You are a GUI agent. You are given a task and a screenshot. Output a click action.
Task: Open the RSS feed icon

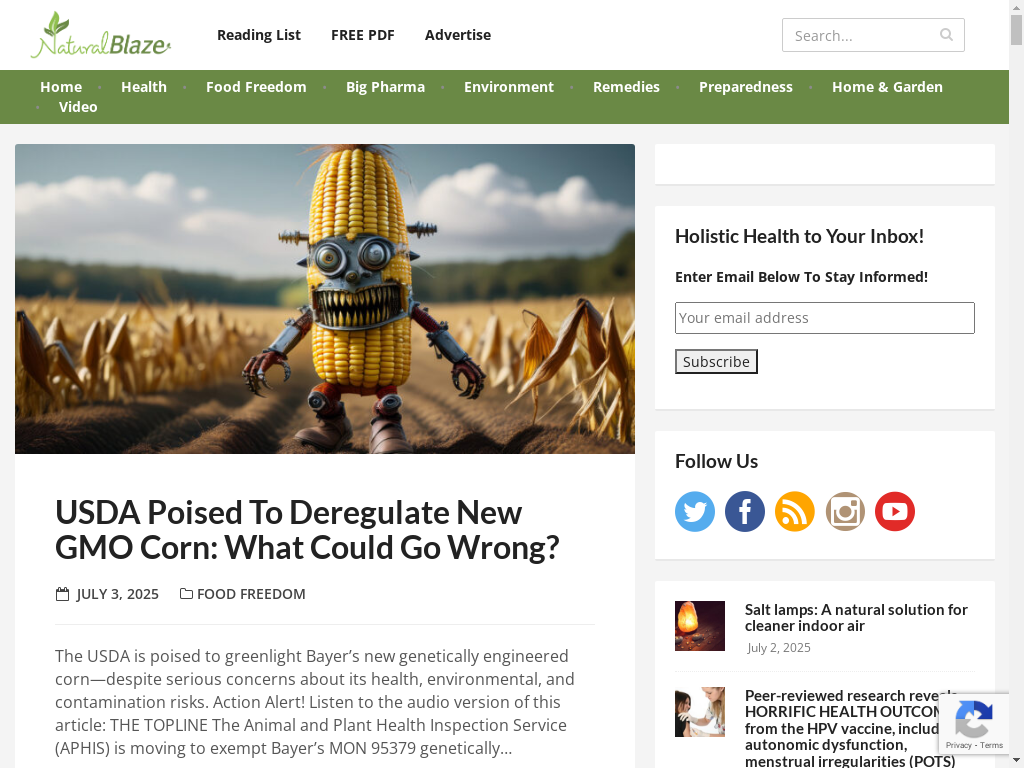[795, 511]
